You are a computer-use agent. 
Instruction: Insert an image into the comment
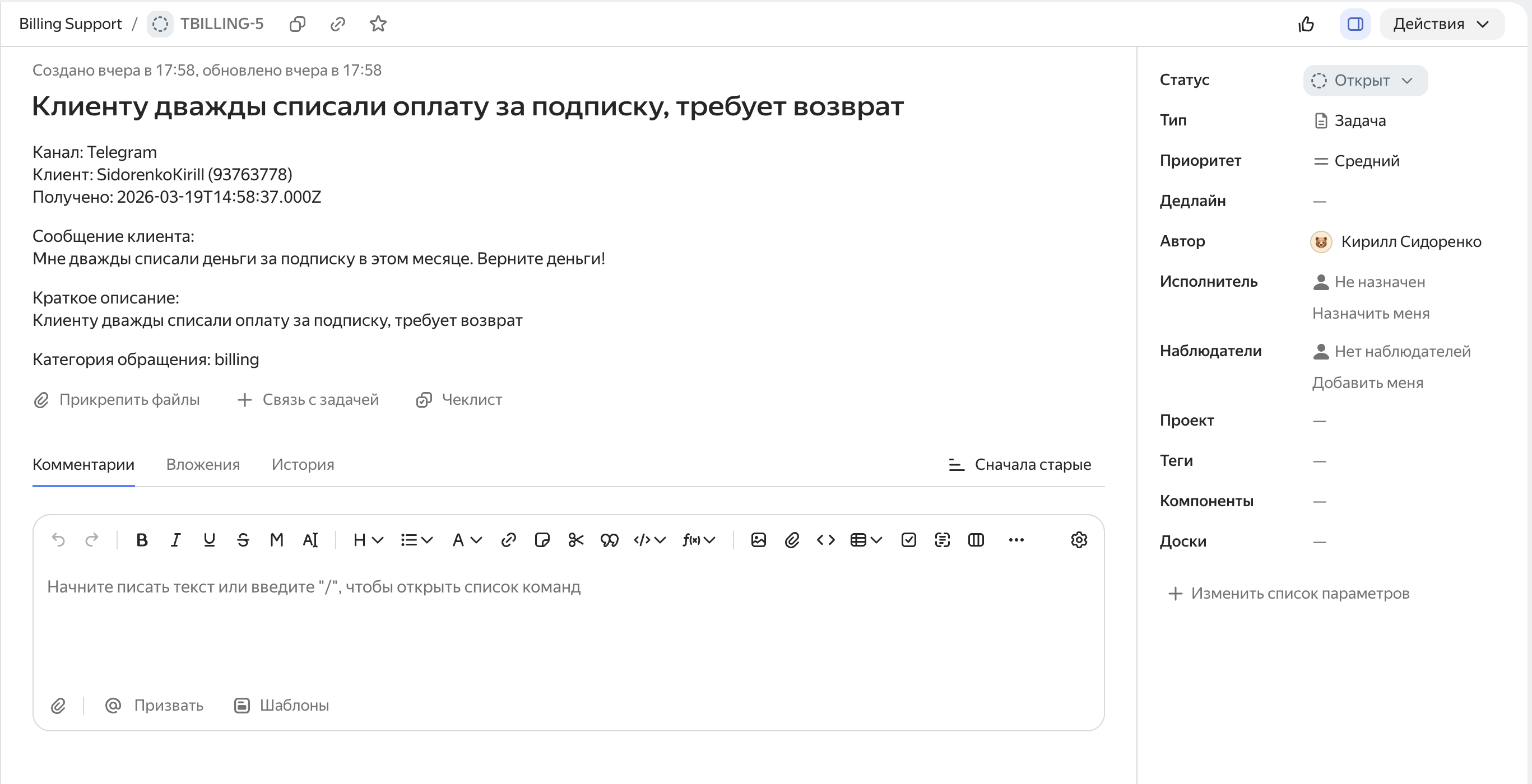pos(758,540)
